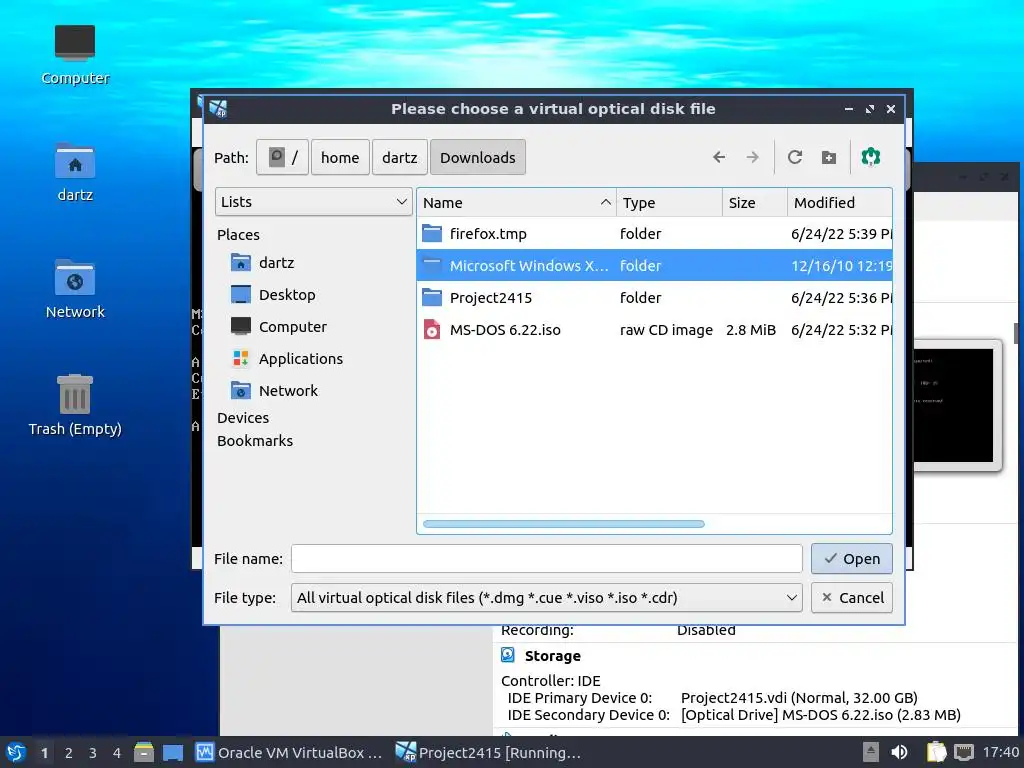
Task: Expand the Bookmarks section
Action: pyautogui.click(x=255, y=441)
